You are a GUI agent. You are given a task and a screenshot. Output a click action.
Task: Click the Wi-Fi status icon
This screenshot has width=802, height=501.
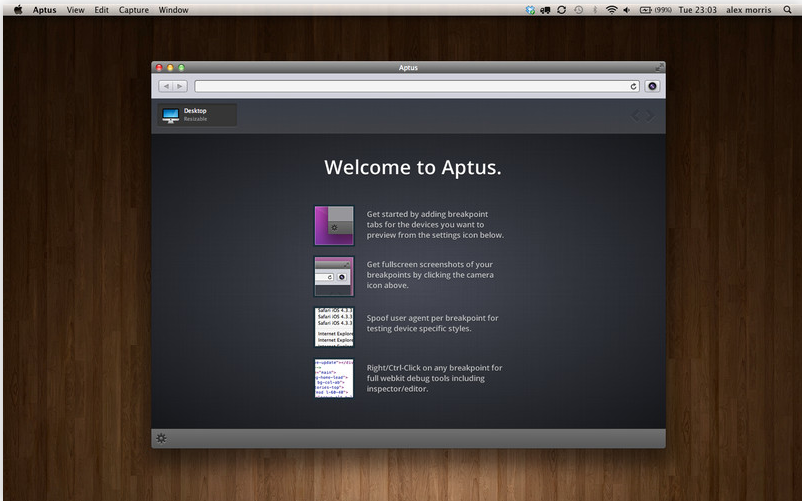tap(611, 10)
